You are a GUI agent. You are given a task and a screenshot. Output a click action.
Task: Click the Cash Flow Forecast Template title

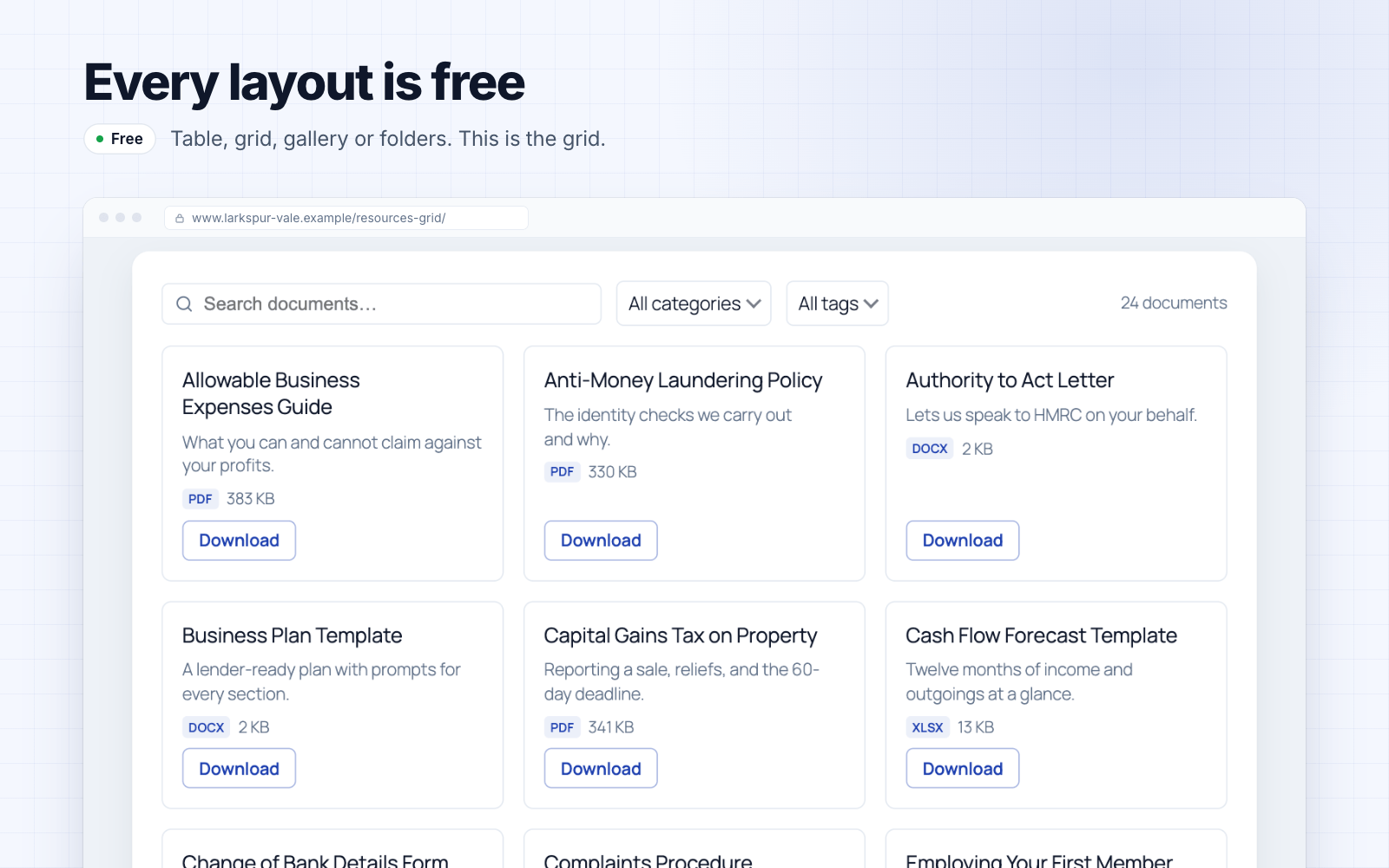tap(1041, 635)
